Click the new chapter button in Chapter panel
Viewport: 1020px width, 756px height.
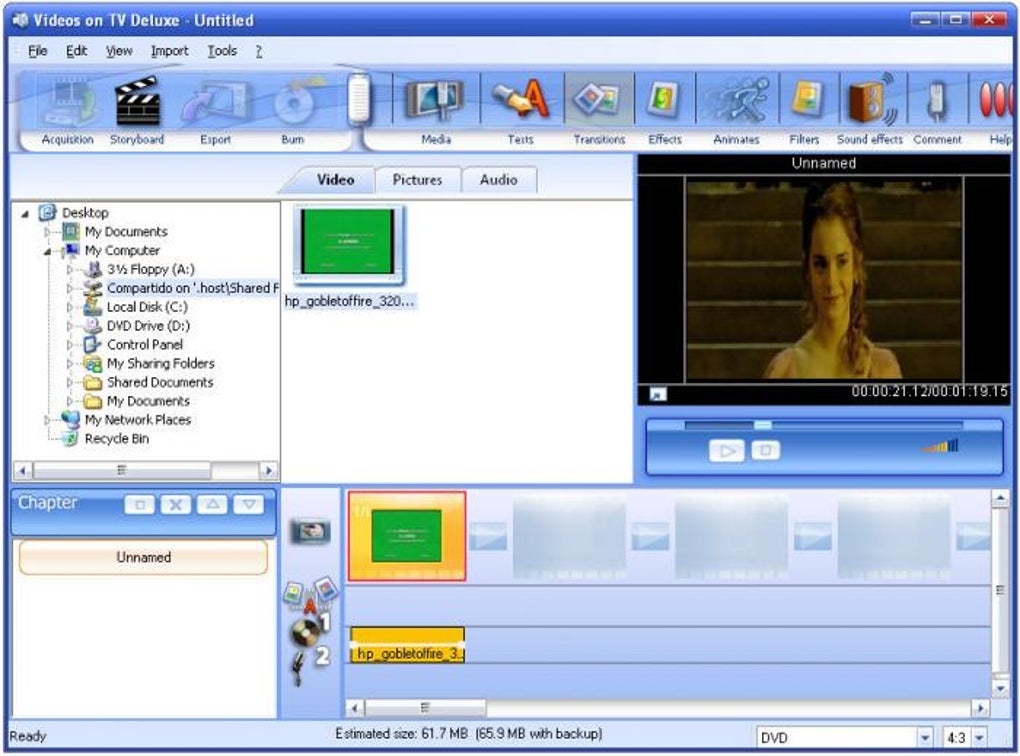click(139, 504)
